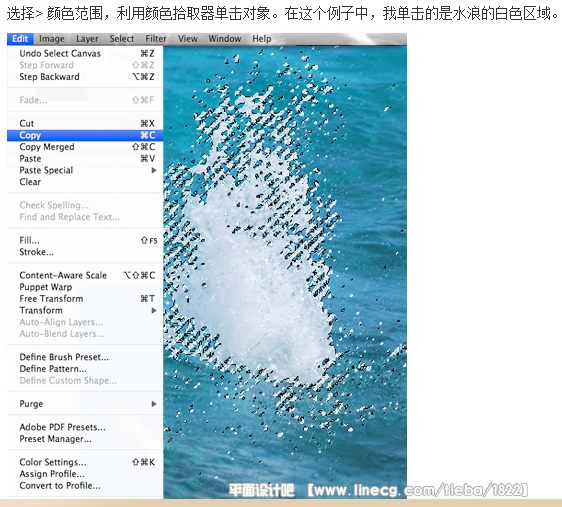Choose Cut from Edit menu
The height and width of the screenshot is (507, 562).
pyautogui.click(x=85, y=123)
